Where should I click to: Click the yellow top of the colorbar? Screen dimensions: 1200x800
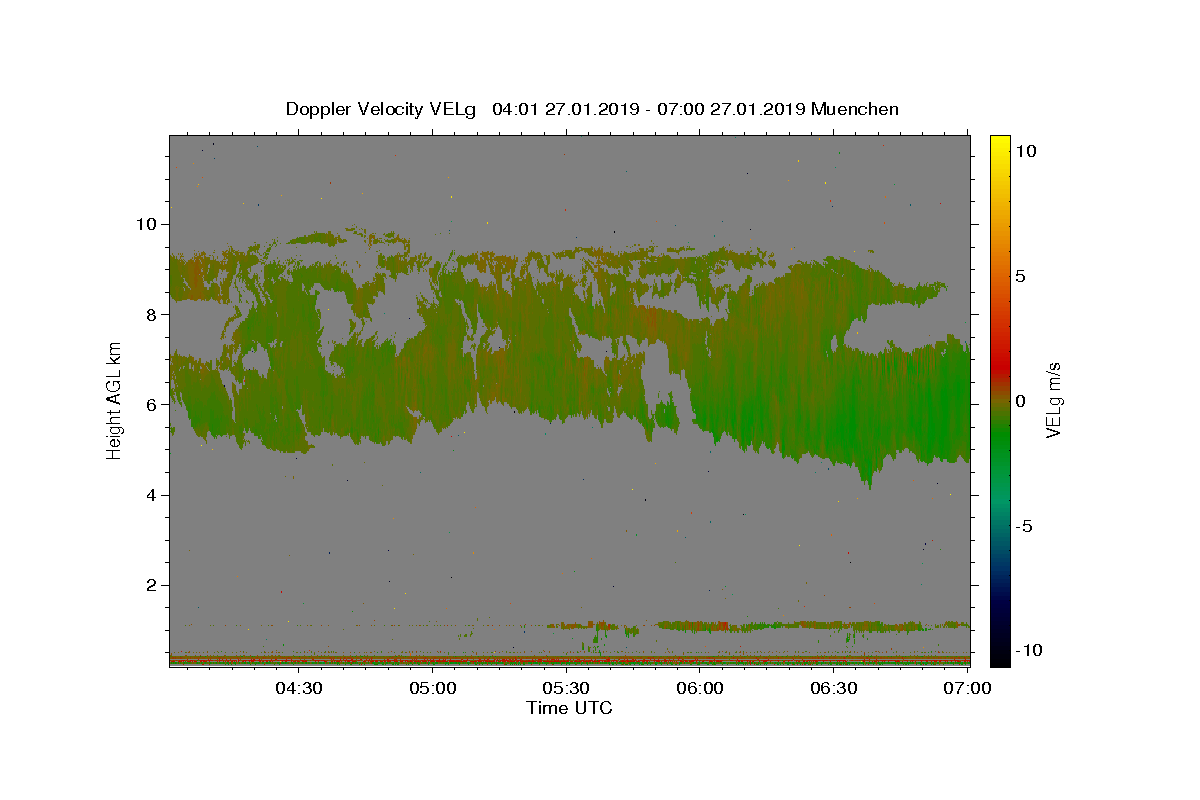[x=999, y=145]
